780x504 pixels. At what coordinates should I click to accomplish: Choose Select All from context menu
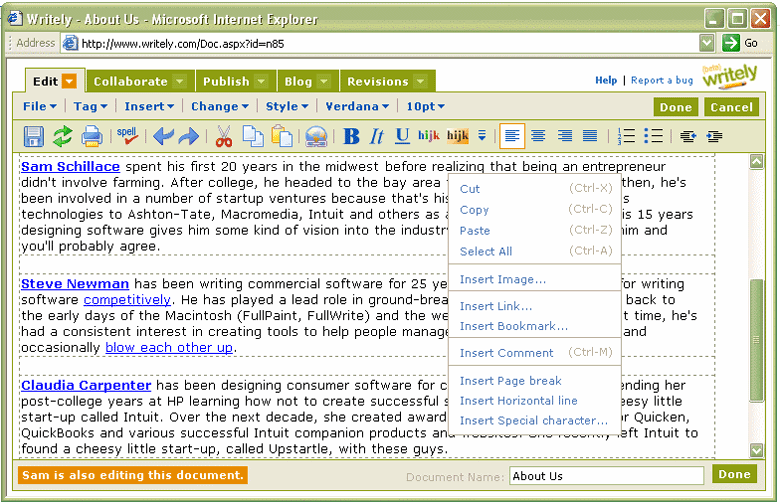point(535,251)
